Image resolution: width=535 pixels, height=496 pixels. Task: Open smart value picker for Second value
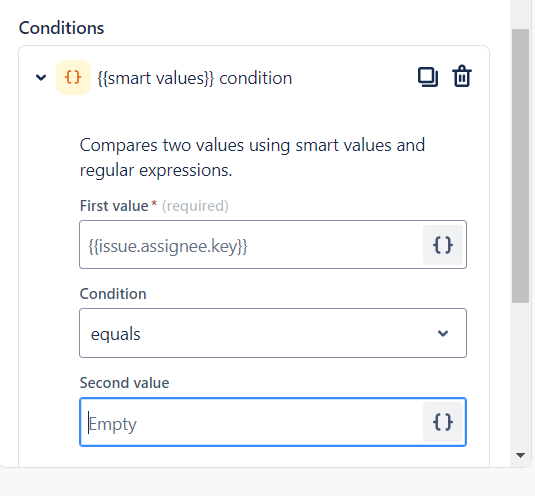443,422
